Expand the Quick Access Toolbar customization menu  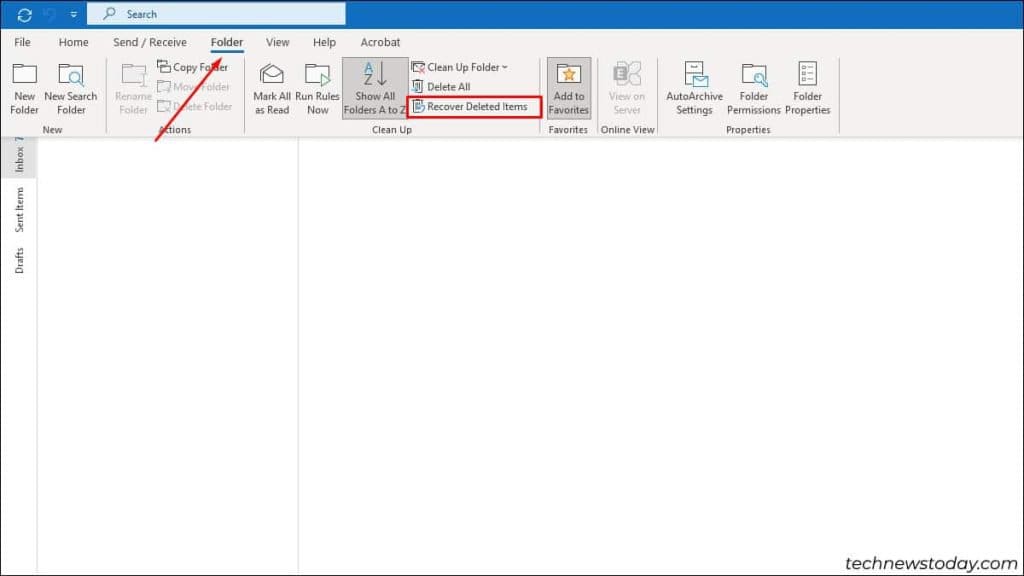(x=72, y=13)
